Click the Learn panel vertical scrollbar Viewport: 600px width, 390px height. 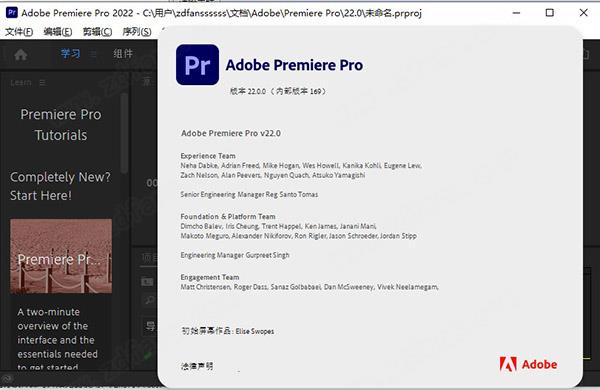coord(124,133)
